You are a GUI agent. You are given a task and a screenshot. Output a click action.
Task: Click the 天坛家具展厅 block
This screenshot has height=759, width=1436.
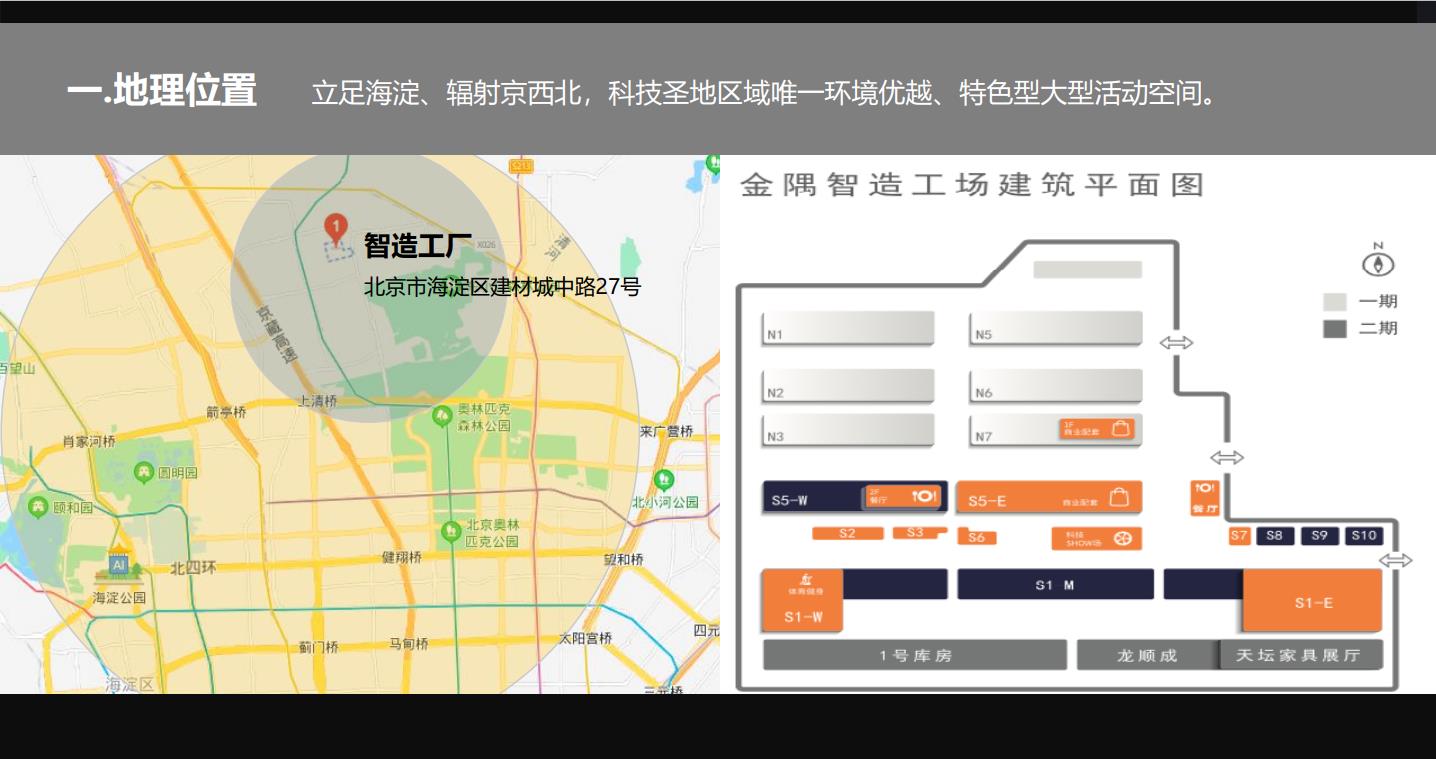(1301, 656)
